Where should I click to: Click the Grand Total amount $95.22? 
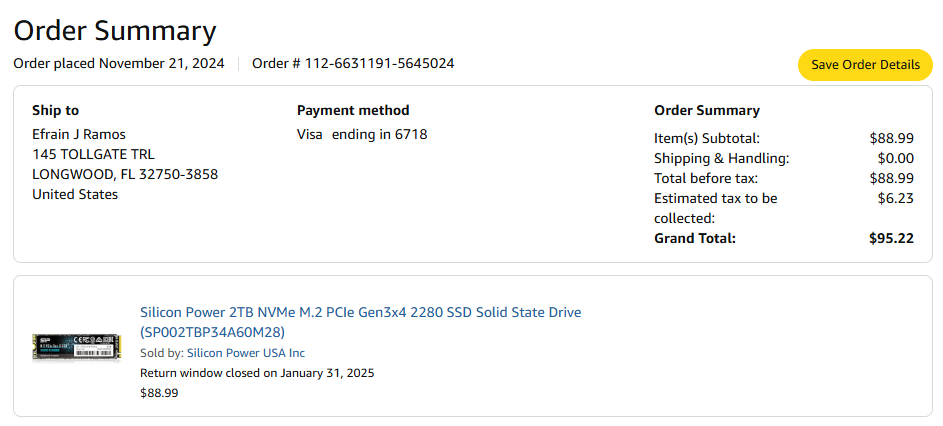(x=891, y=238)
